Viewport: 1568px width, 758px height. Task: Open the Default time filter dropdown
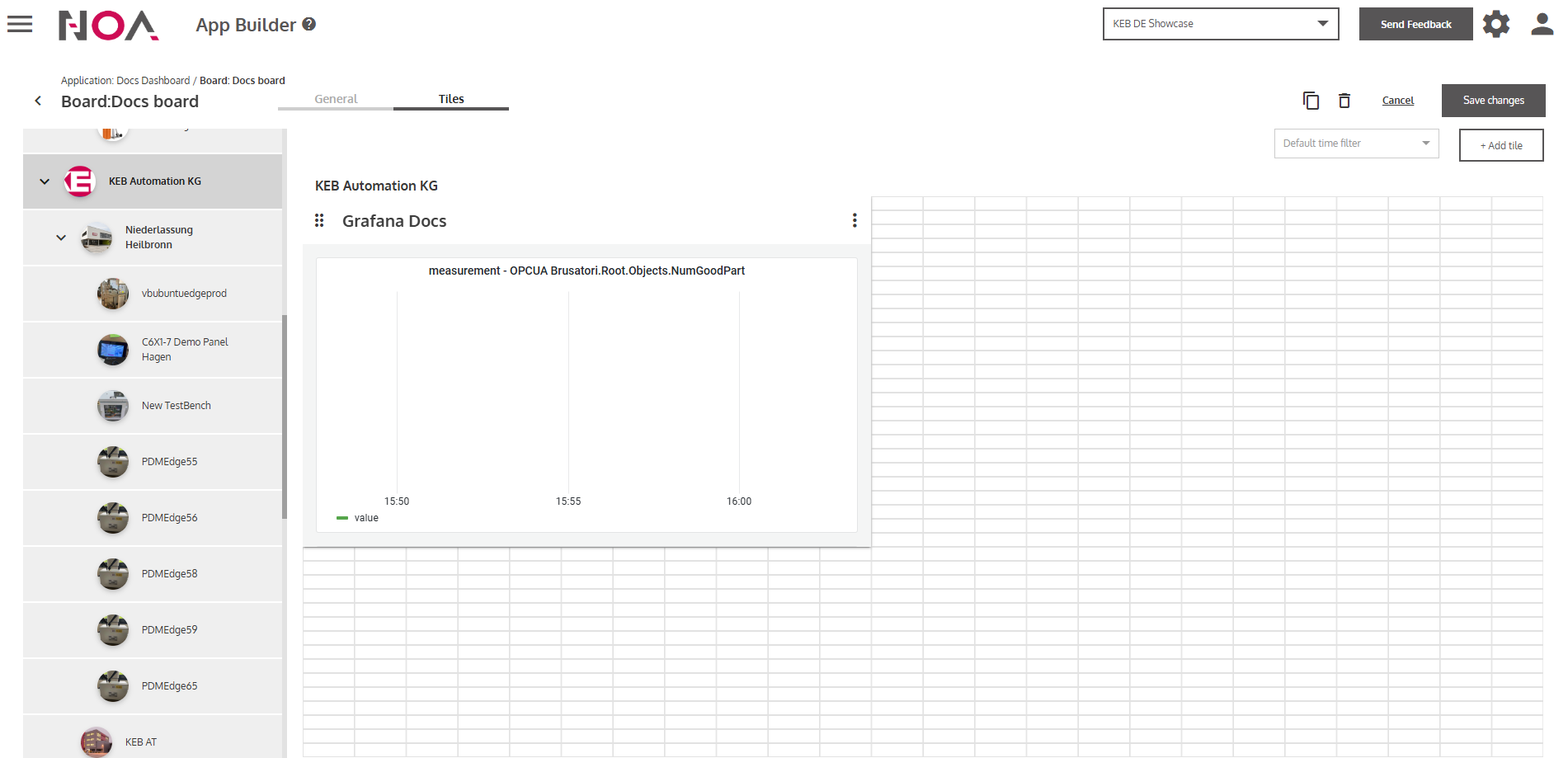coord(1356,144)
